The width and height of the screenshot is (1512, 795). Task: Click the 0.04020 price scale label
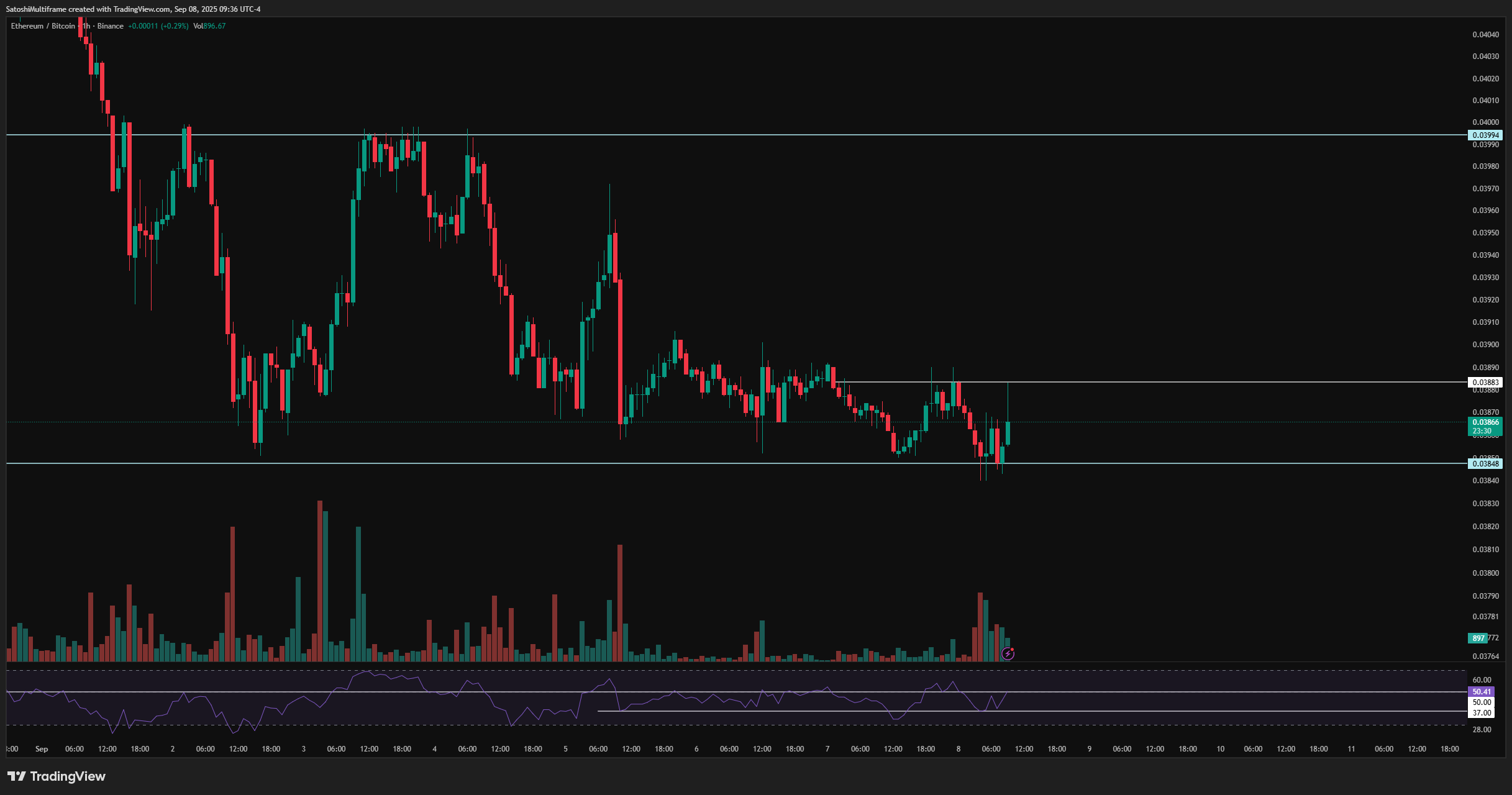(x=1485, y=79)
